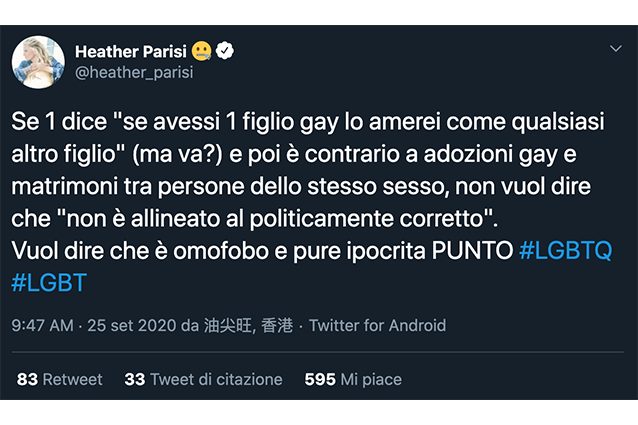Screen dimensions: 638x425
Task: Go to the @heather_parisi handle
Action: 134,72
